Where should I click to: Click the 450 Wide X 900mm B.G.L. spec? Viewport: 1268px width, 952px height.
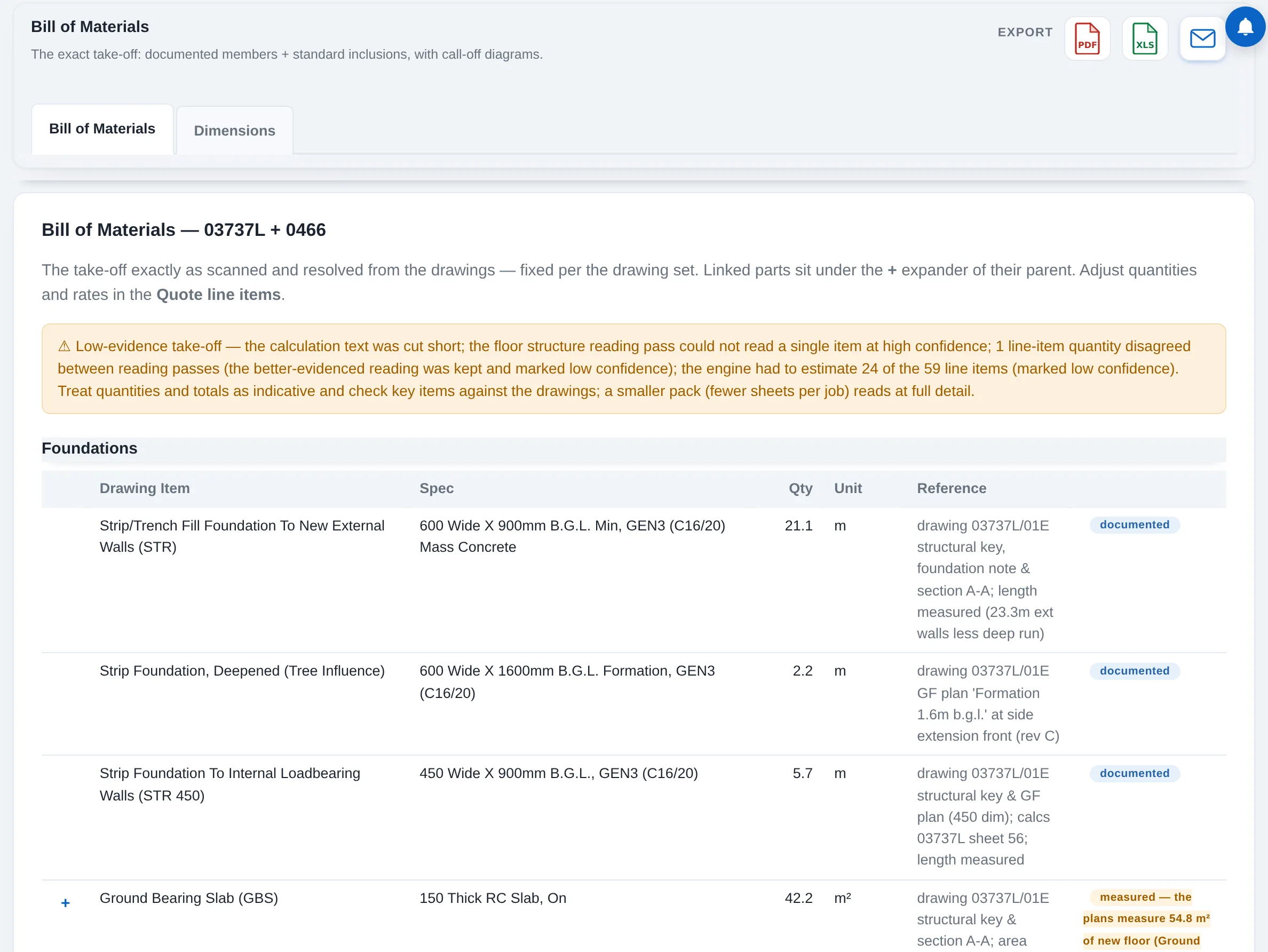coord(558,773)
